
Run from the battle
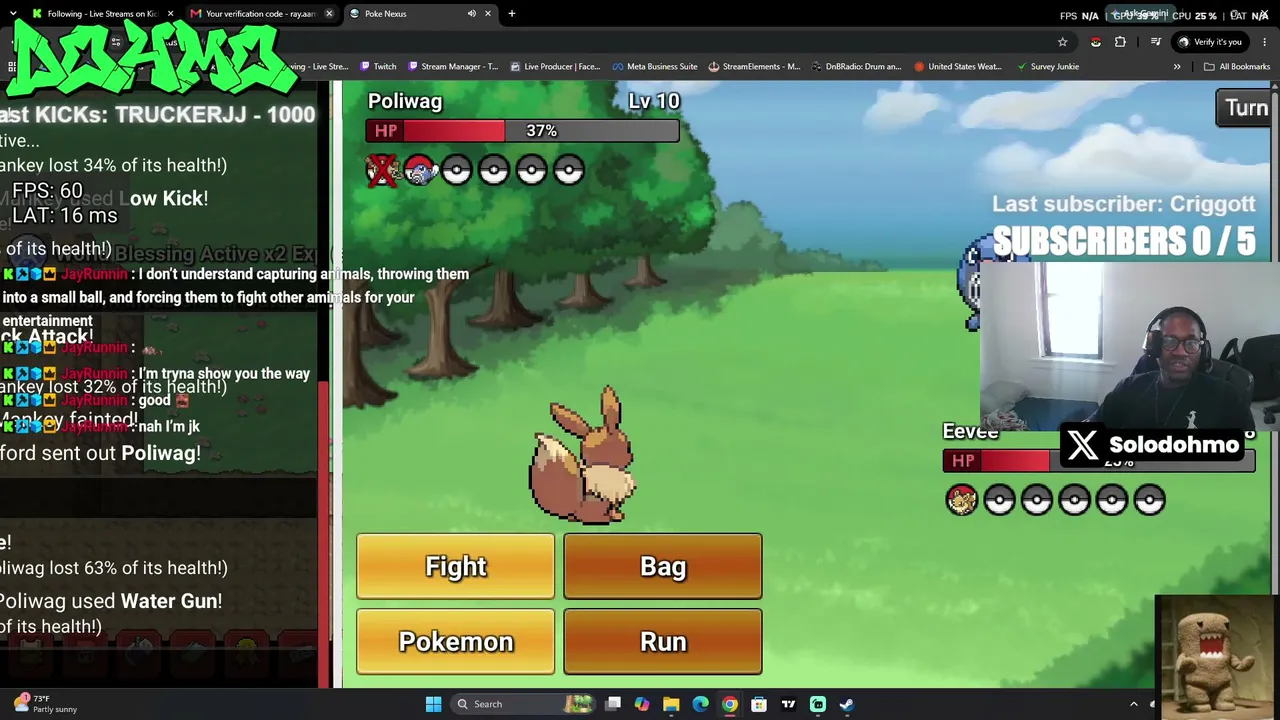click(x=662, y=641)
